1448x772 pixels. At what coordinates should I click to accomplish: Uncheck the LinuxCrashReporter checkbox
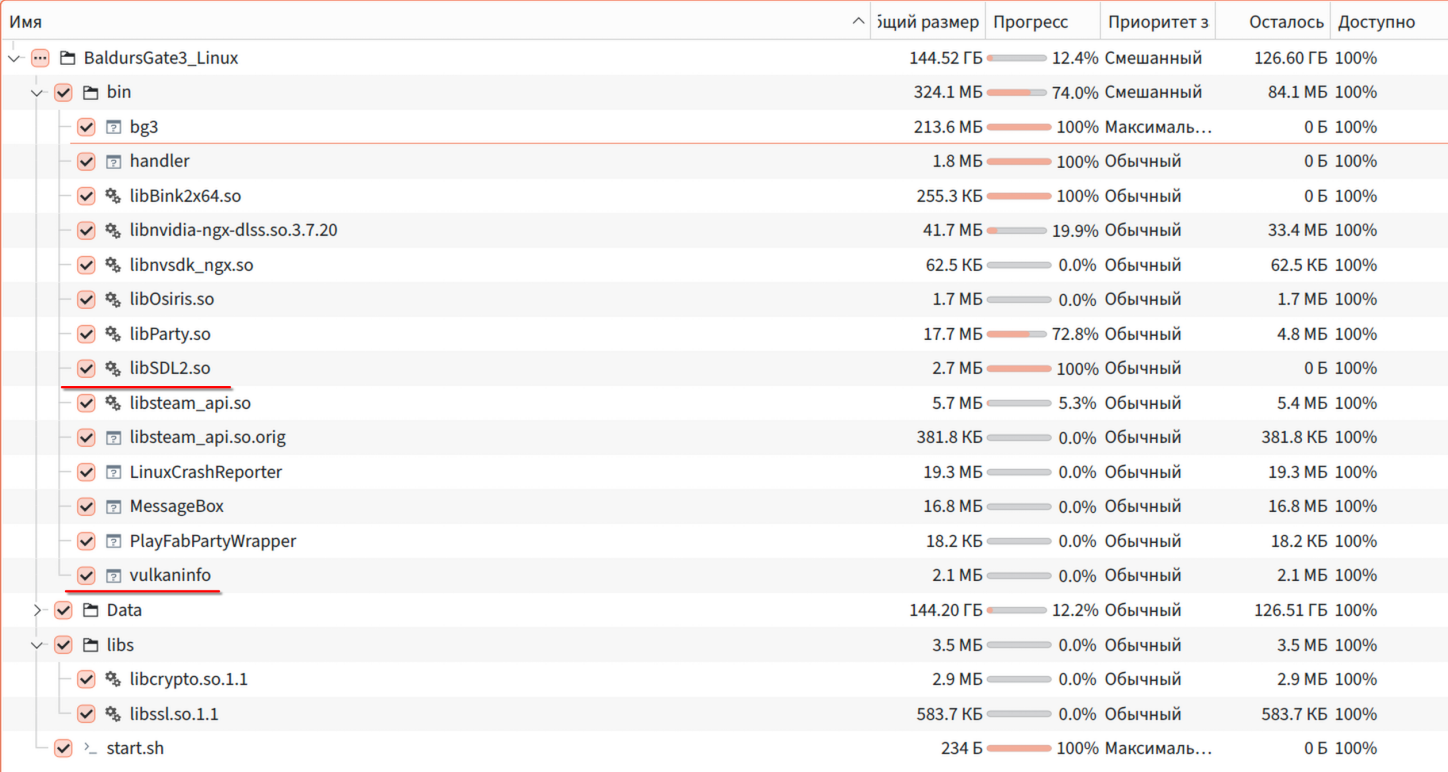coord(86,472)
